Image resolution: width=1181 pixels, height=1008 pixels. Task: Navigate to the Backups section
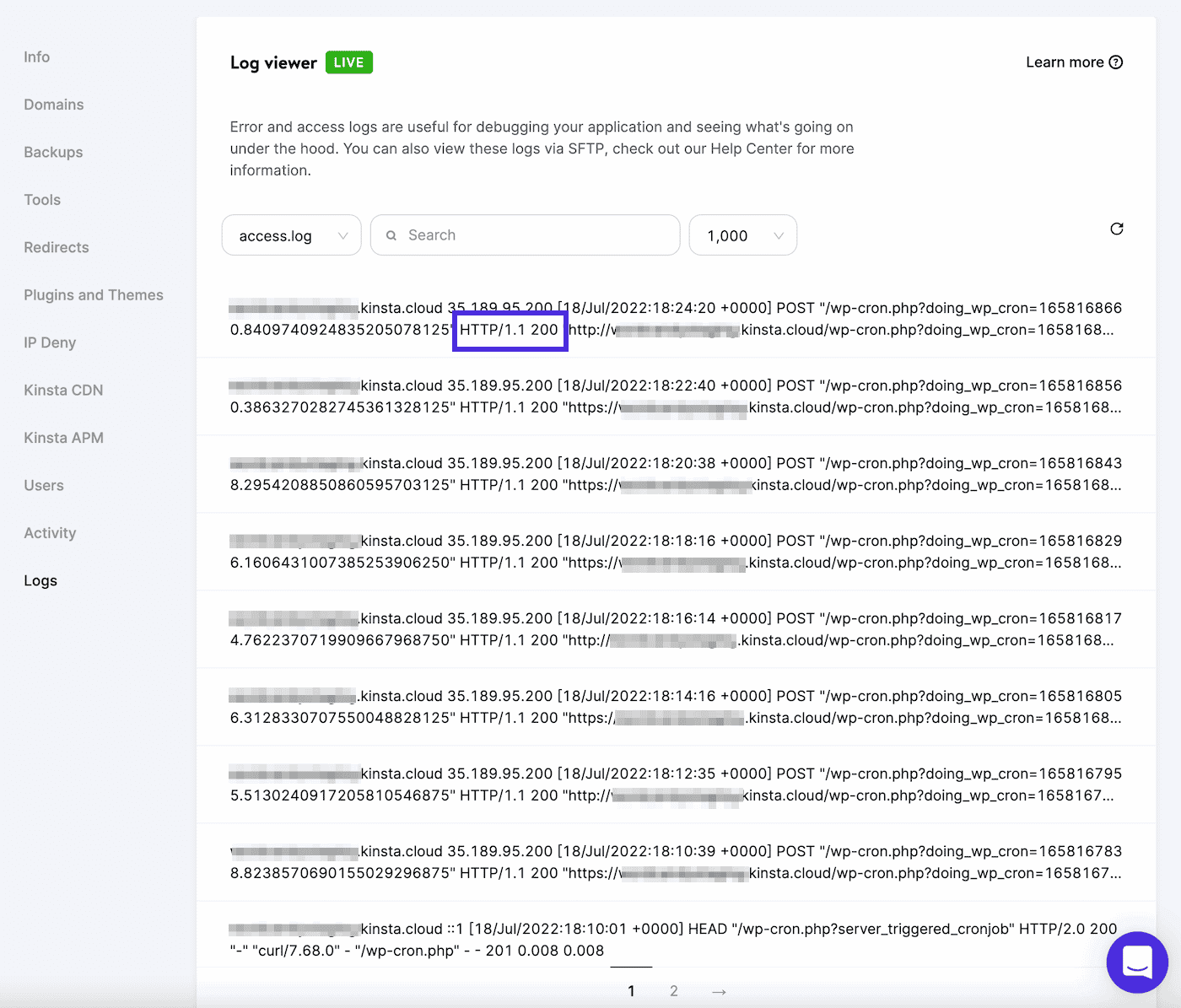pyautogui.click(x=52, y=152)
